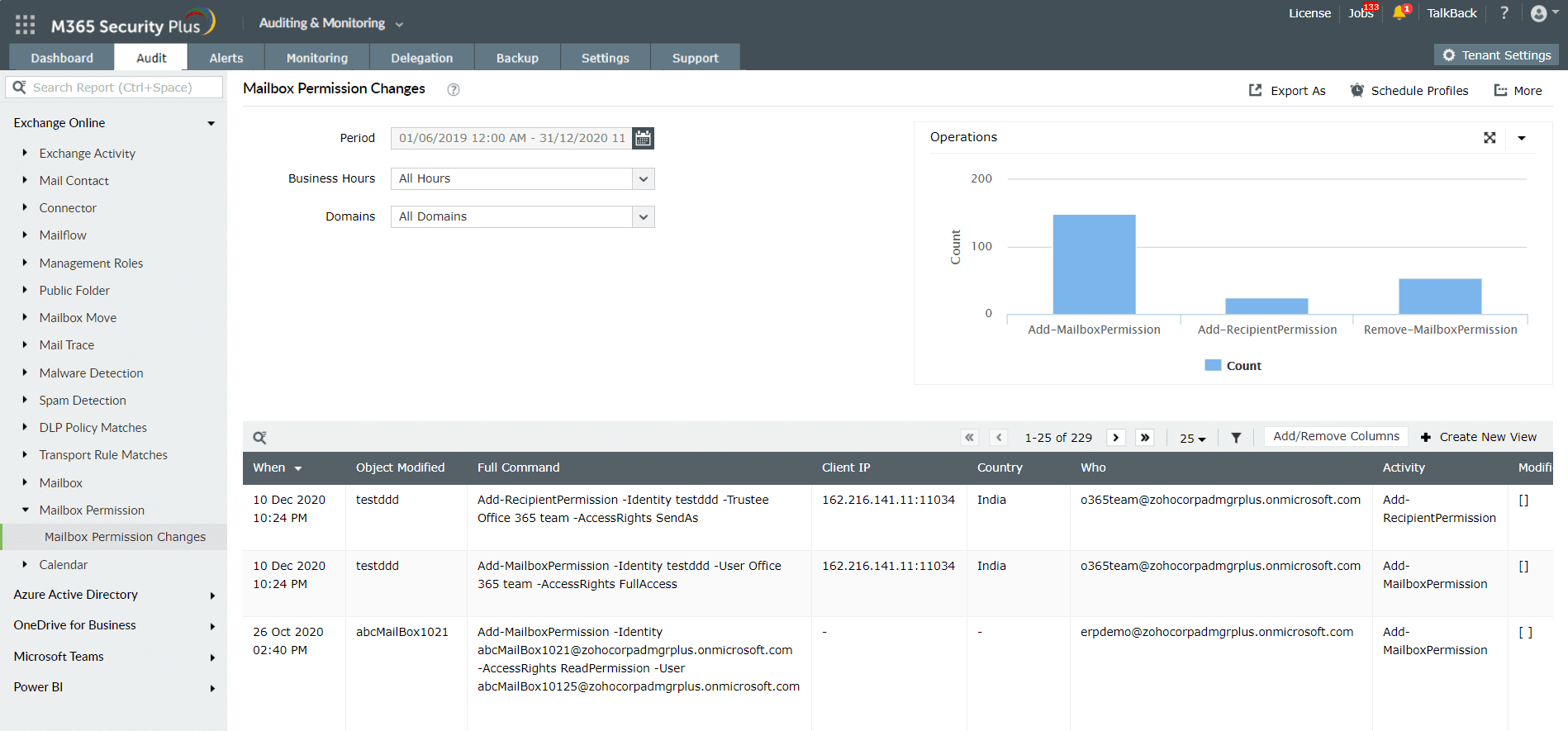Viewport: 1568px width, 731px height.
Task: Open the notifications bell icon
Action: pos(1399,12)
